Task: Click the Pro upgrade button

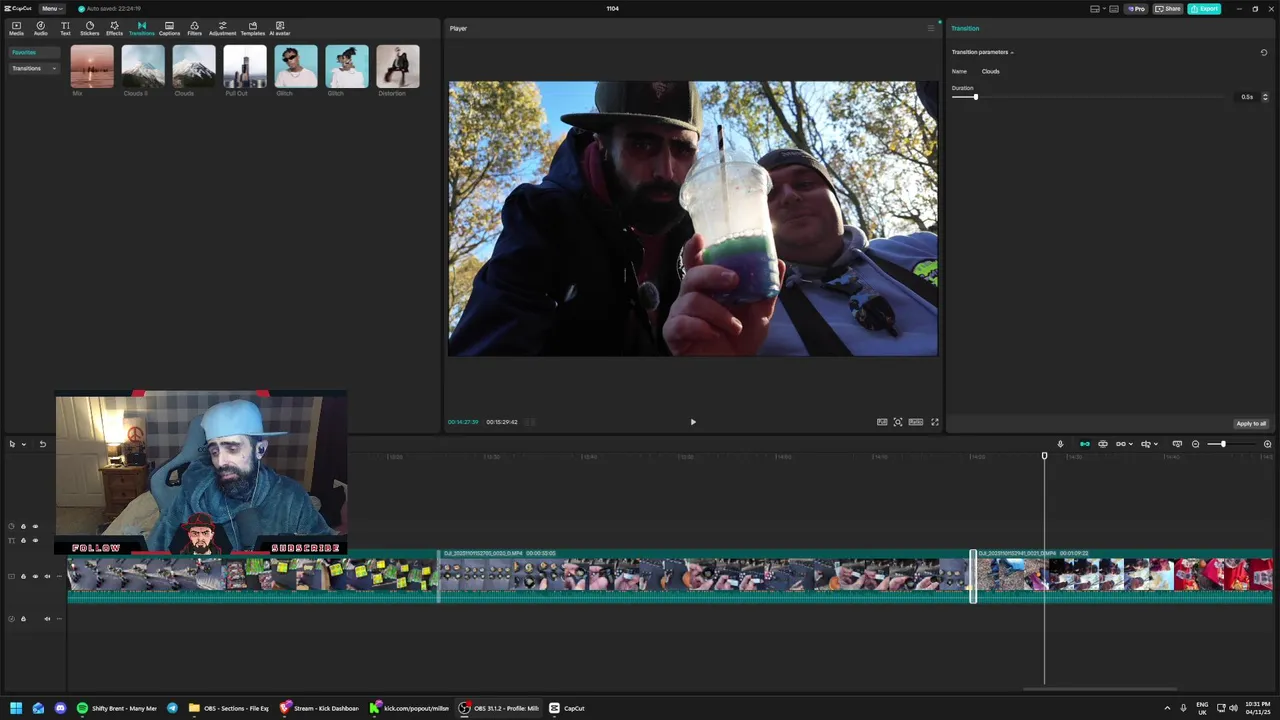Action: coord(1136,8)
